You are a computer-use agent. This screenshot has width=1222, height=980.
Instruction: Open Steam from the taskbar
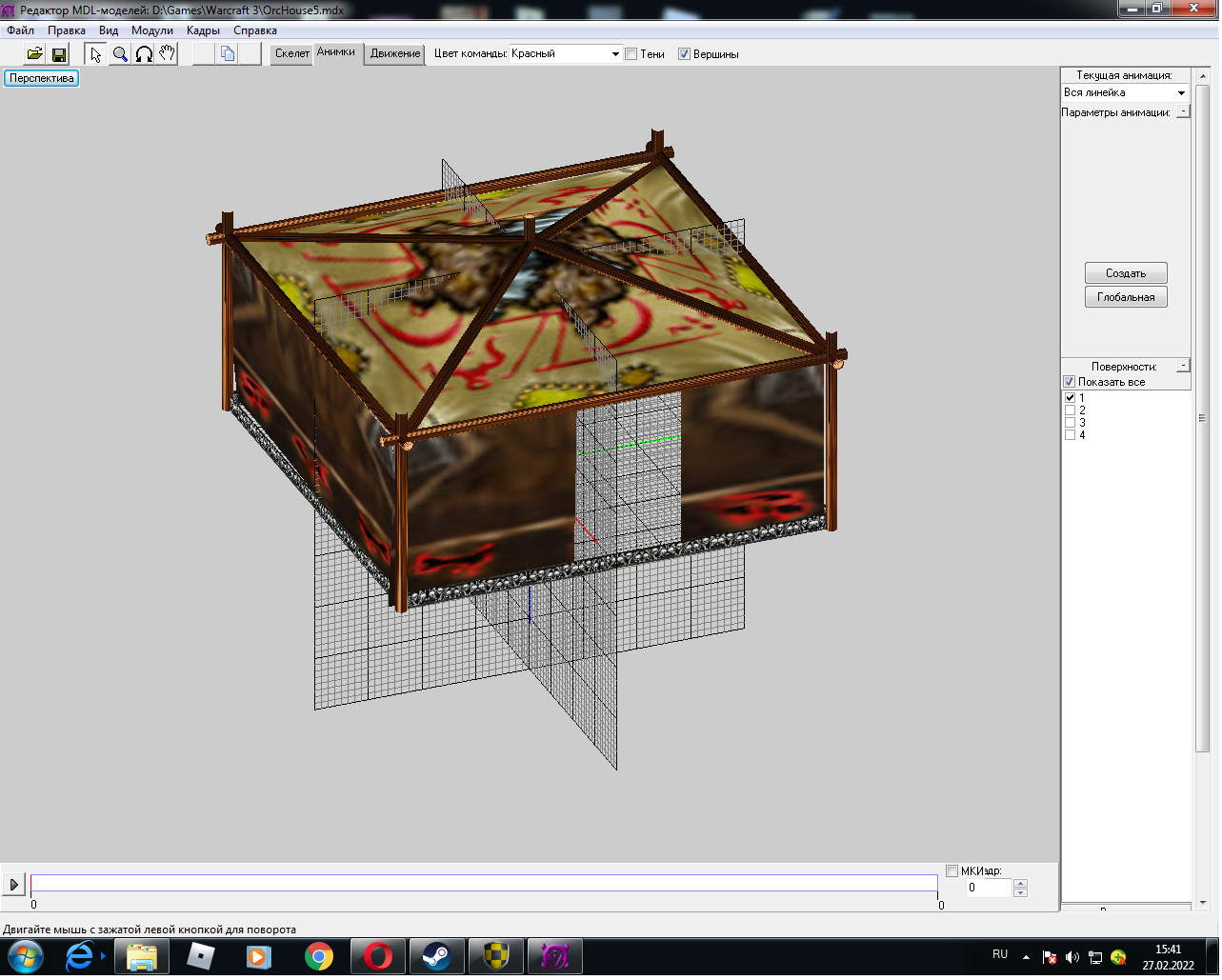coord(437,956)
